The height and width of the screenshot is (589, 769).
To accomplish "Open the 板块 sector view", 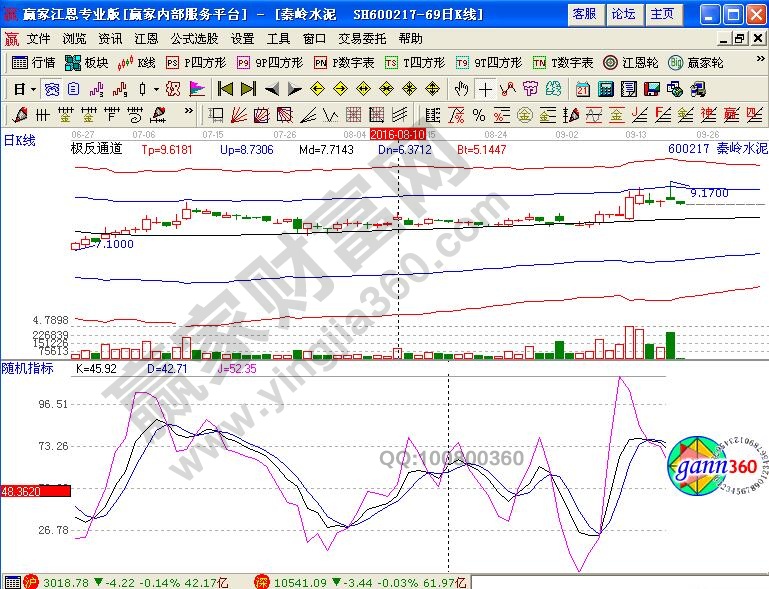I will pos(87,62).
